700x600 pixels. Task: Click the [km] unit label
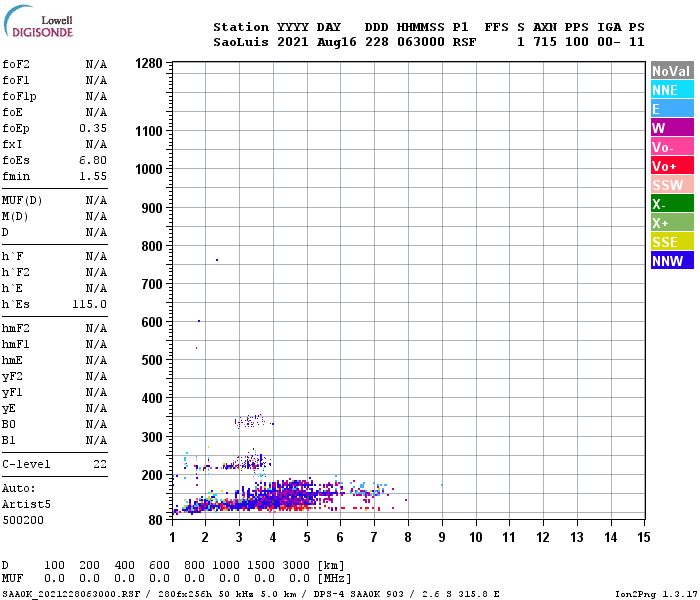331,566
